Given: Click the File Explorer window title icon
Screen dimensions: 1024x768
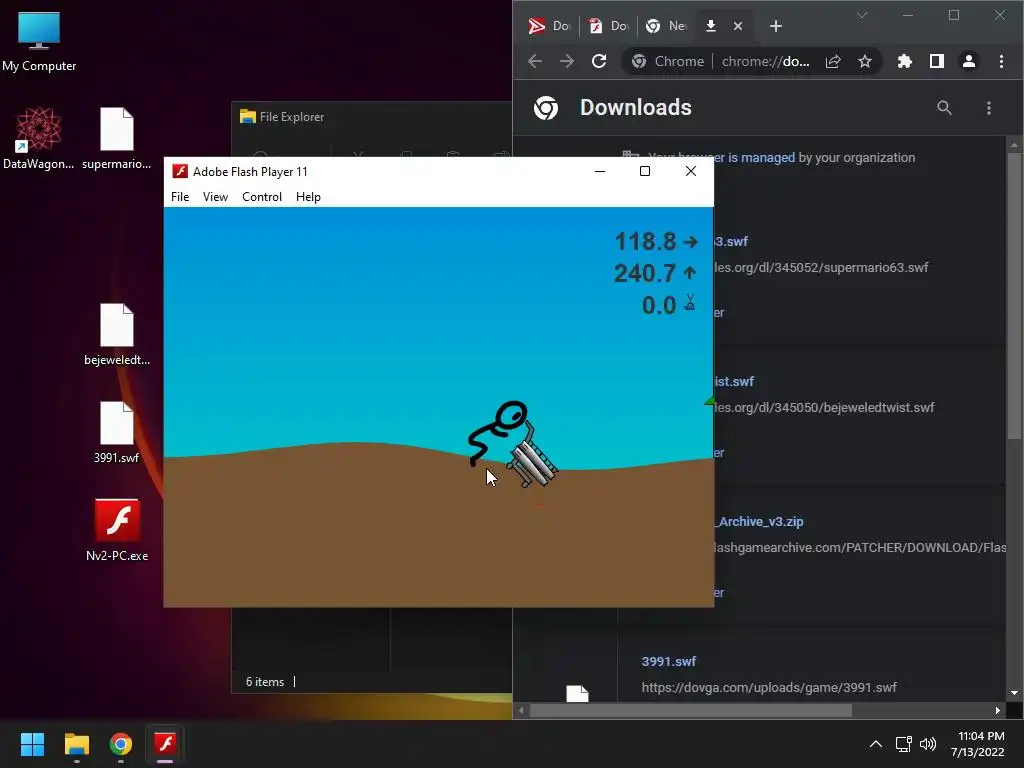Looking at the screenshot, I should pyautogui.click(x=248, y=116).
